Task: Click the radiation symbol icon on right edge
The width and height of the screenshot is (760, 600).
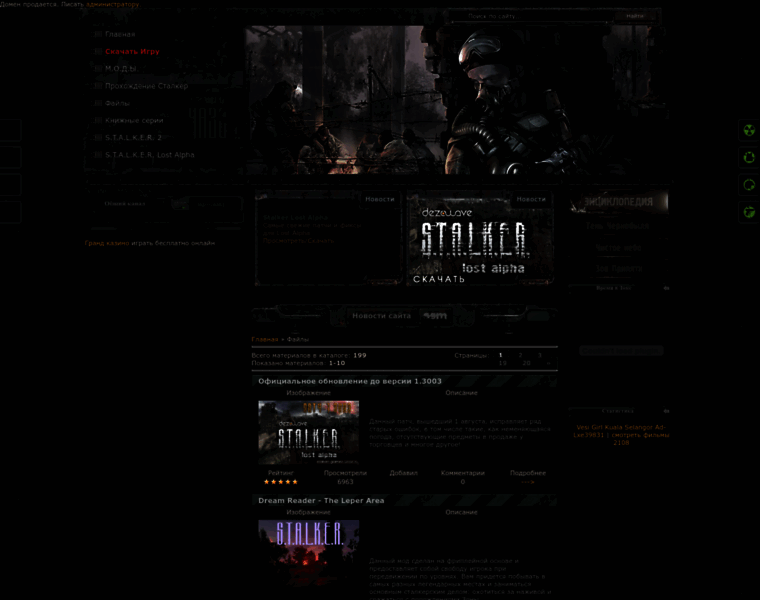Action: pos(749,130)
